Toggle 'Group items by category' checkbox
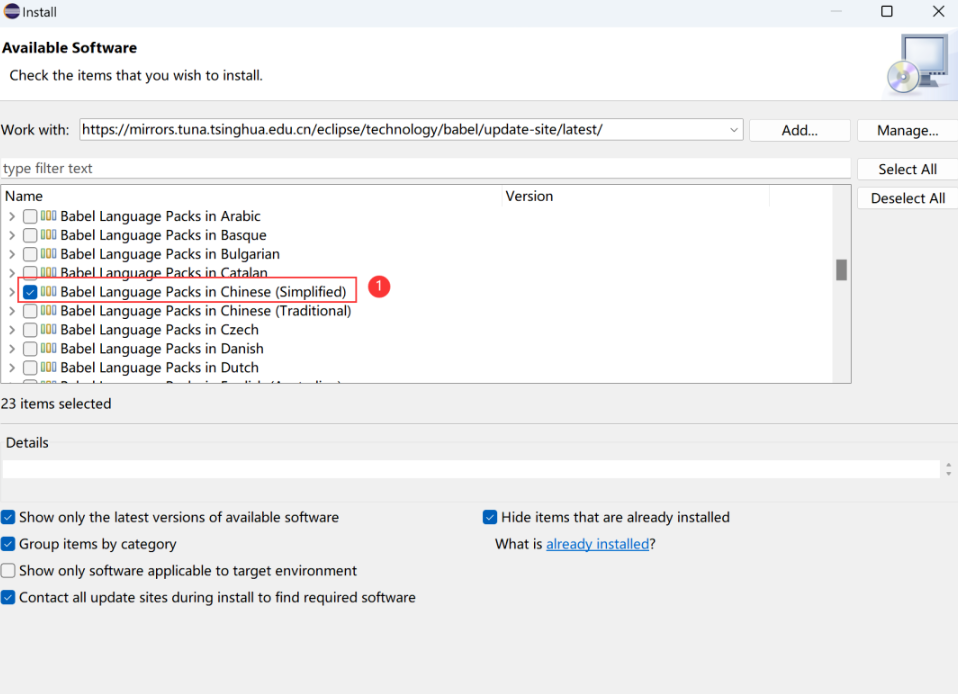 pyautogui.click(x=8, y=544)
